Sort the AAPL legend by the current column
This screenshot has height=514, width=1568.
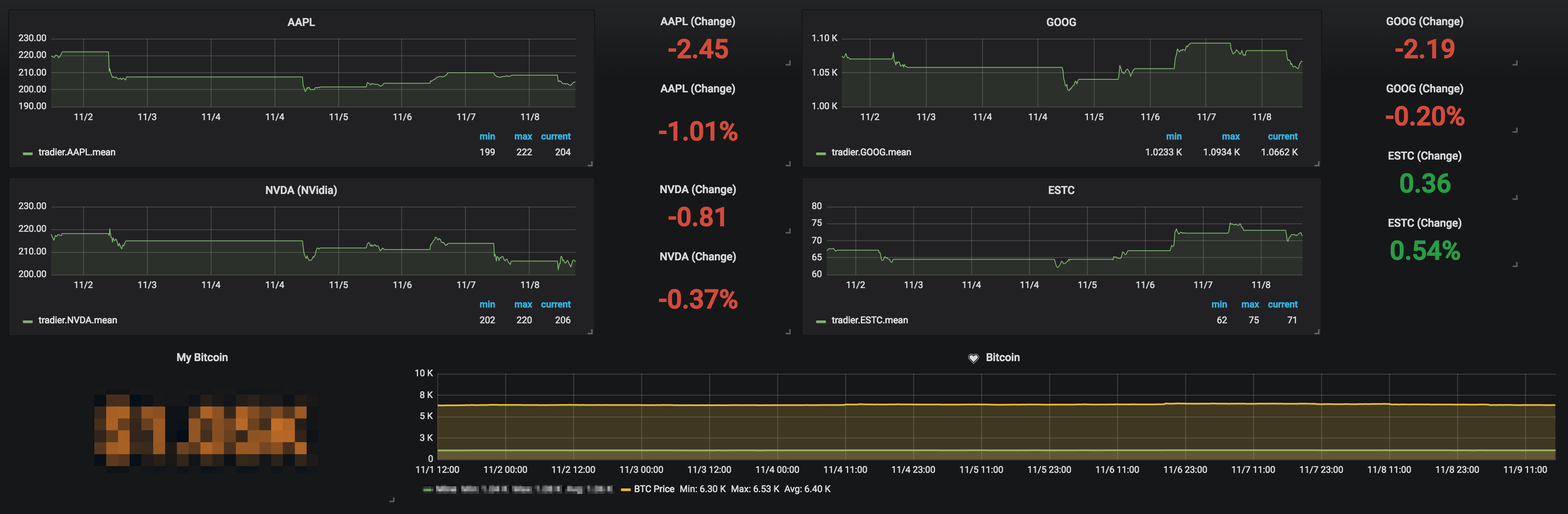[556, 136]
